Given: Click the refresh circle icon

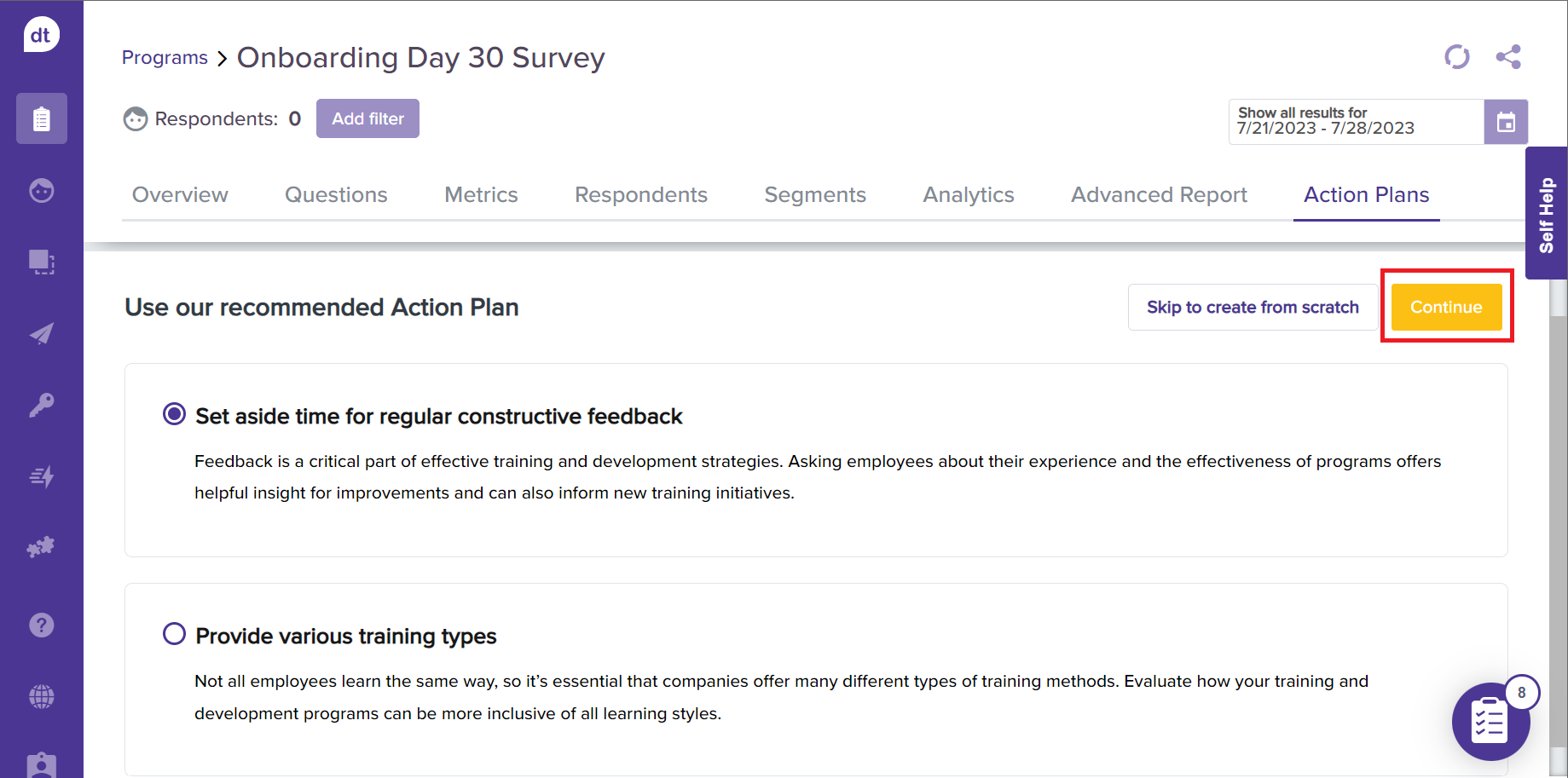Looking at the screenshot, I should tap(1456, 57).
